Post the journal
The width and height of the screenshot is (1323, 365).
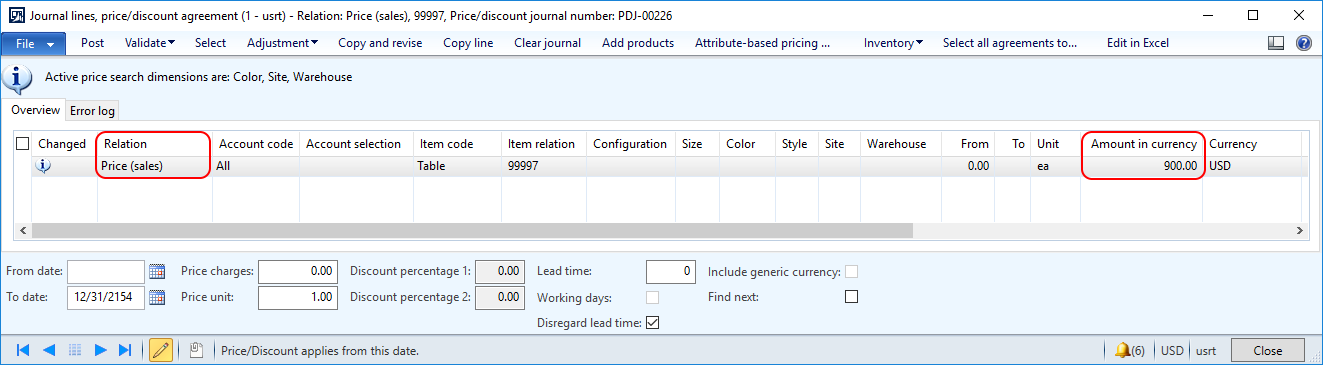93,43
